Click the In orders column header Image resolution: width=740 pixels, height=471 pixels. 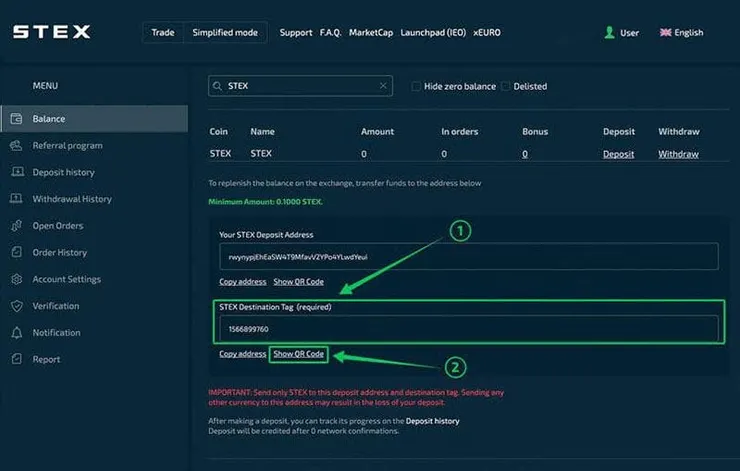click(x=460, y=132)
